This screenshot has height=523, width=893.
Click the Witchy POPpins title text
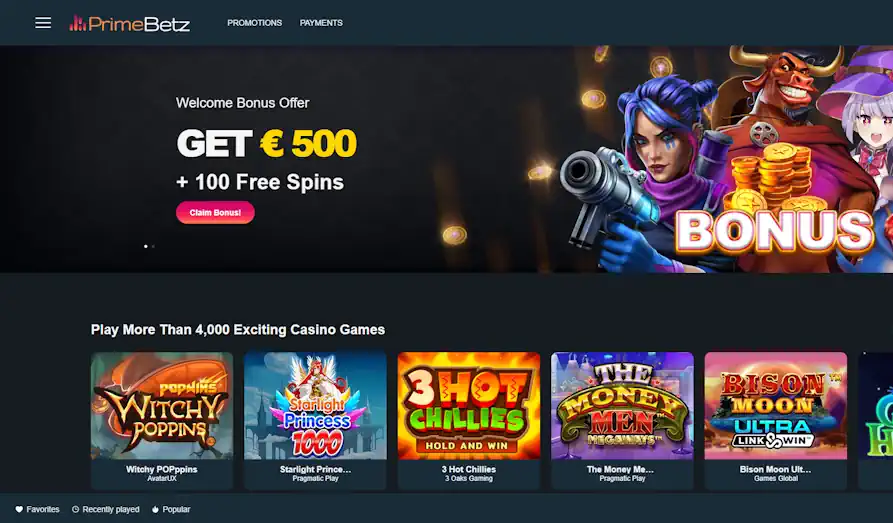[x=162, y=469]
